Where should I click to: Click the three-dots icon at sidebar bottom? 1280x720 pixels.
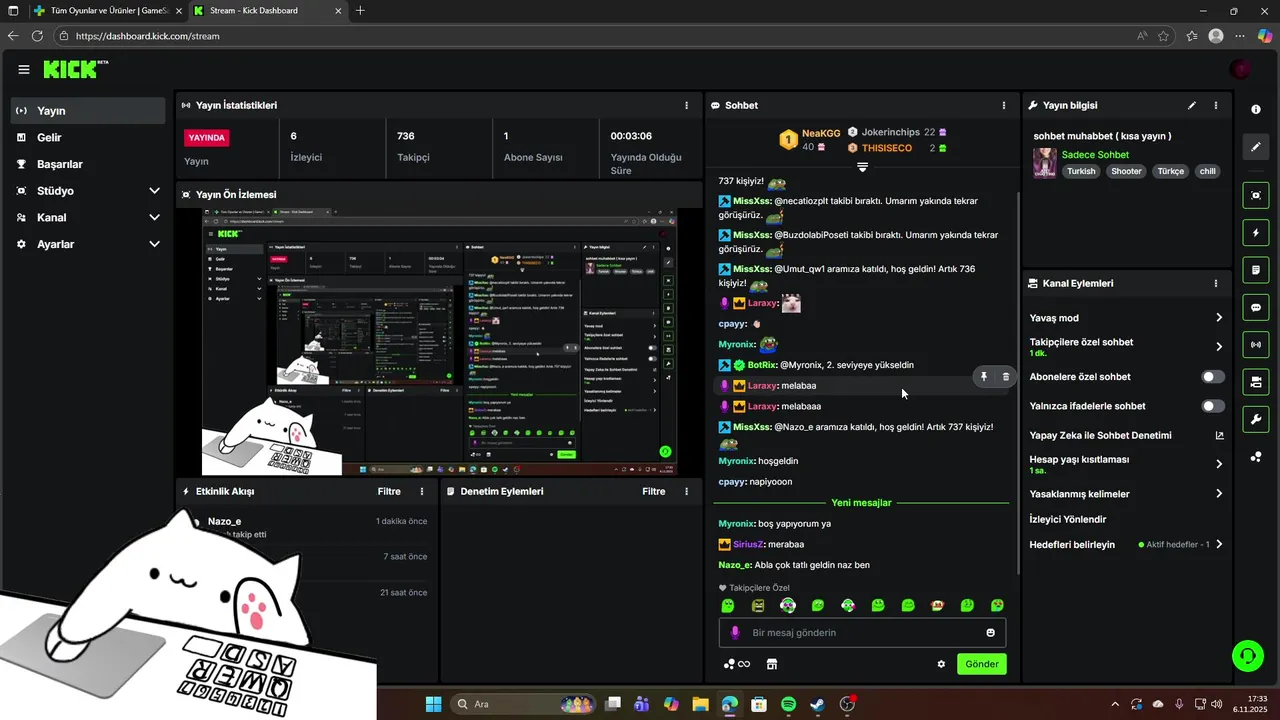coord(1256,457)
